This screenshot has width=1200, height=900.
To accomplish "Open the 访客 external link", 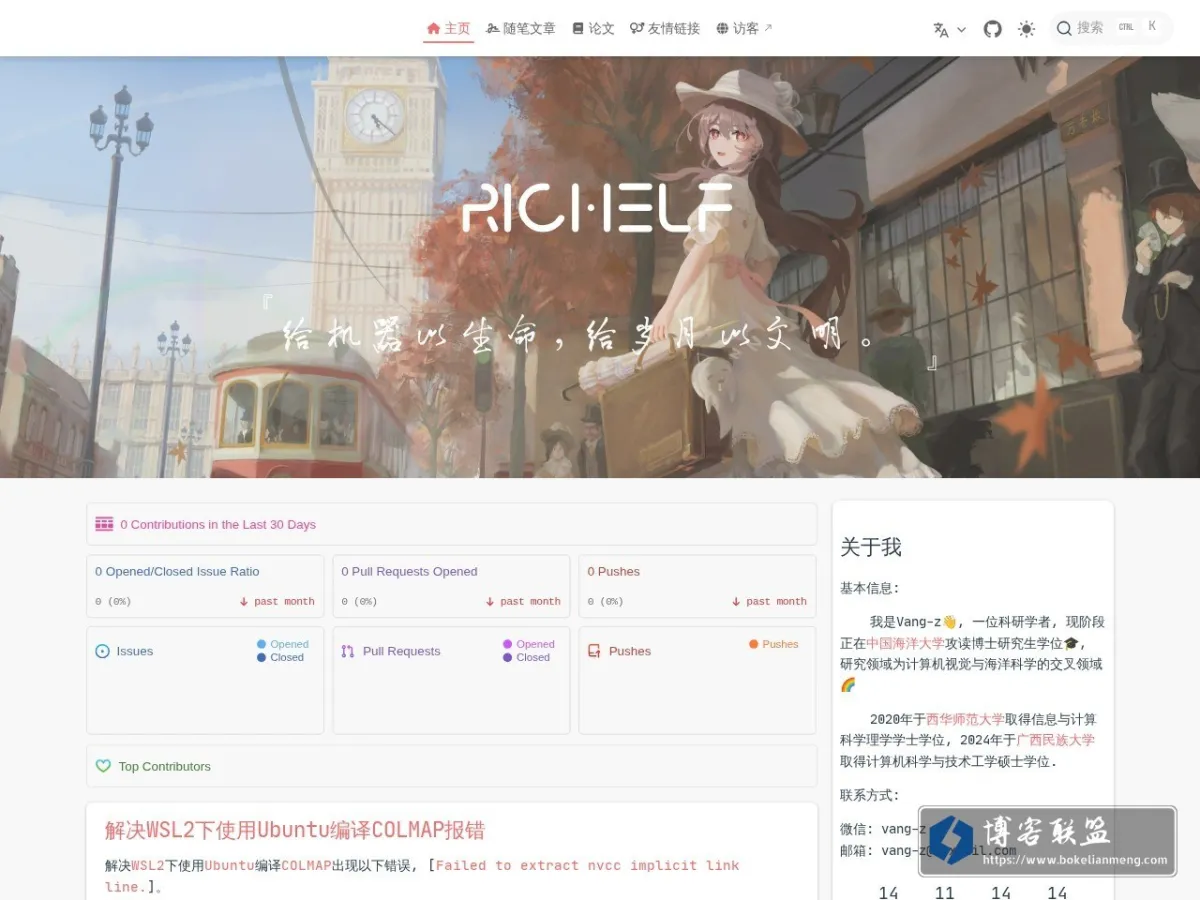I will pyautogui.click(x=744, y=29).
